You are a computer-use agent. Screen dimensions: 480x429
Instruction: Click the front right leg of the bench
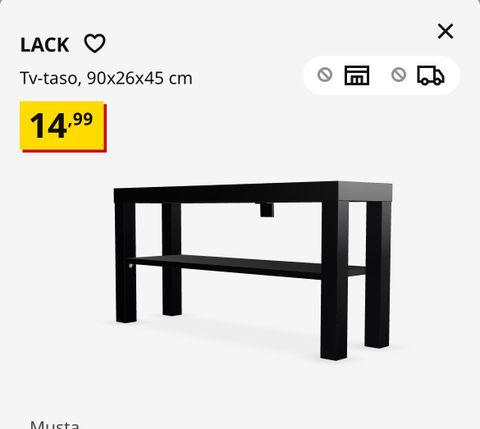[x=334, y=280]
